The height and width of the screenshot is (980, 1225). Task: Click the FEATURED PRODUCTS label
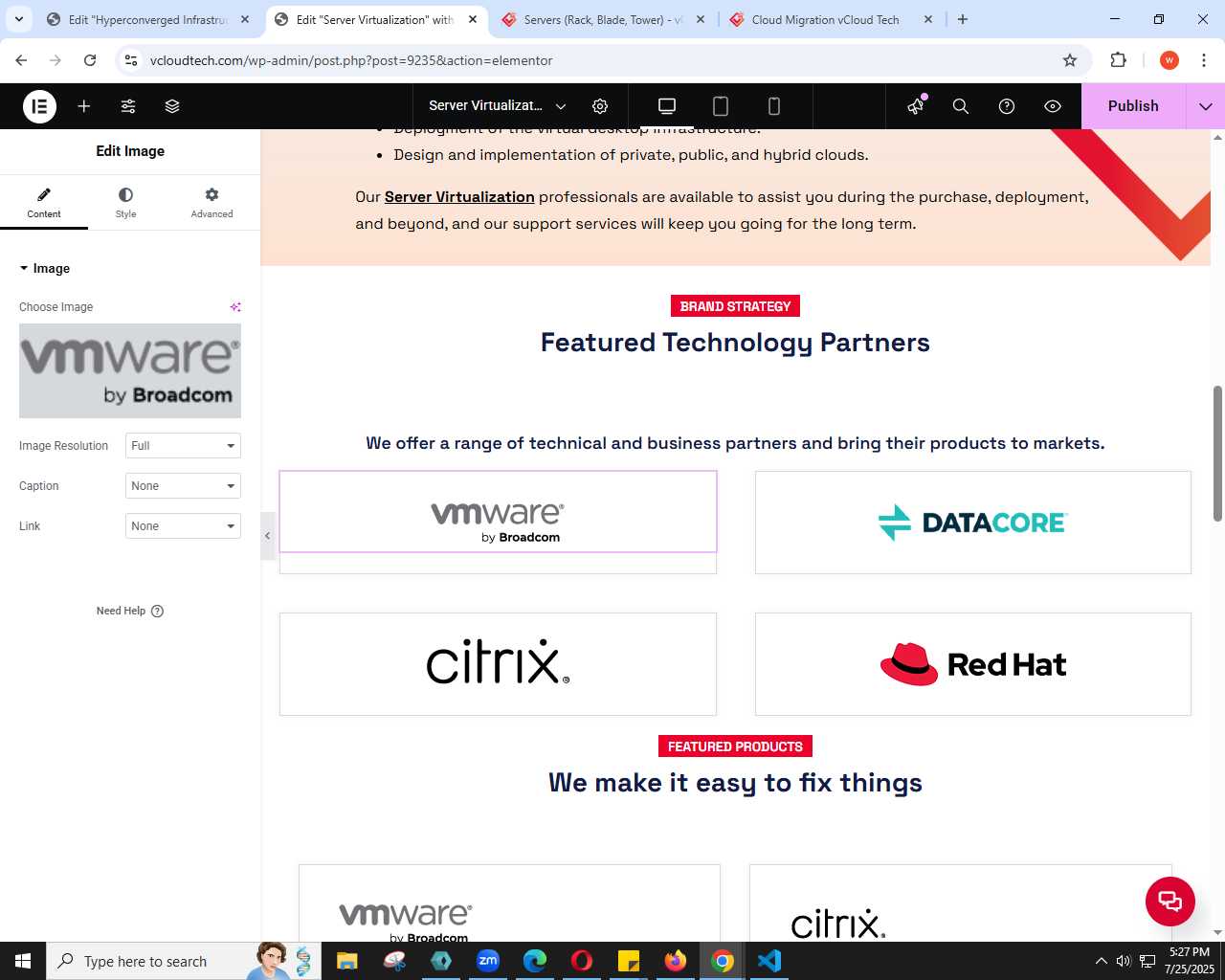[x=735, y=746]
